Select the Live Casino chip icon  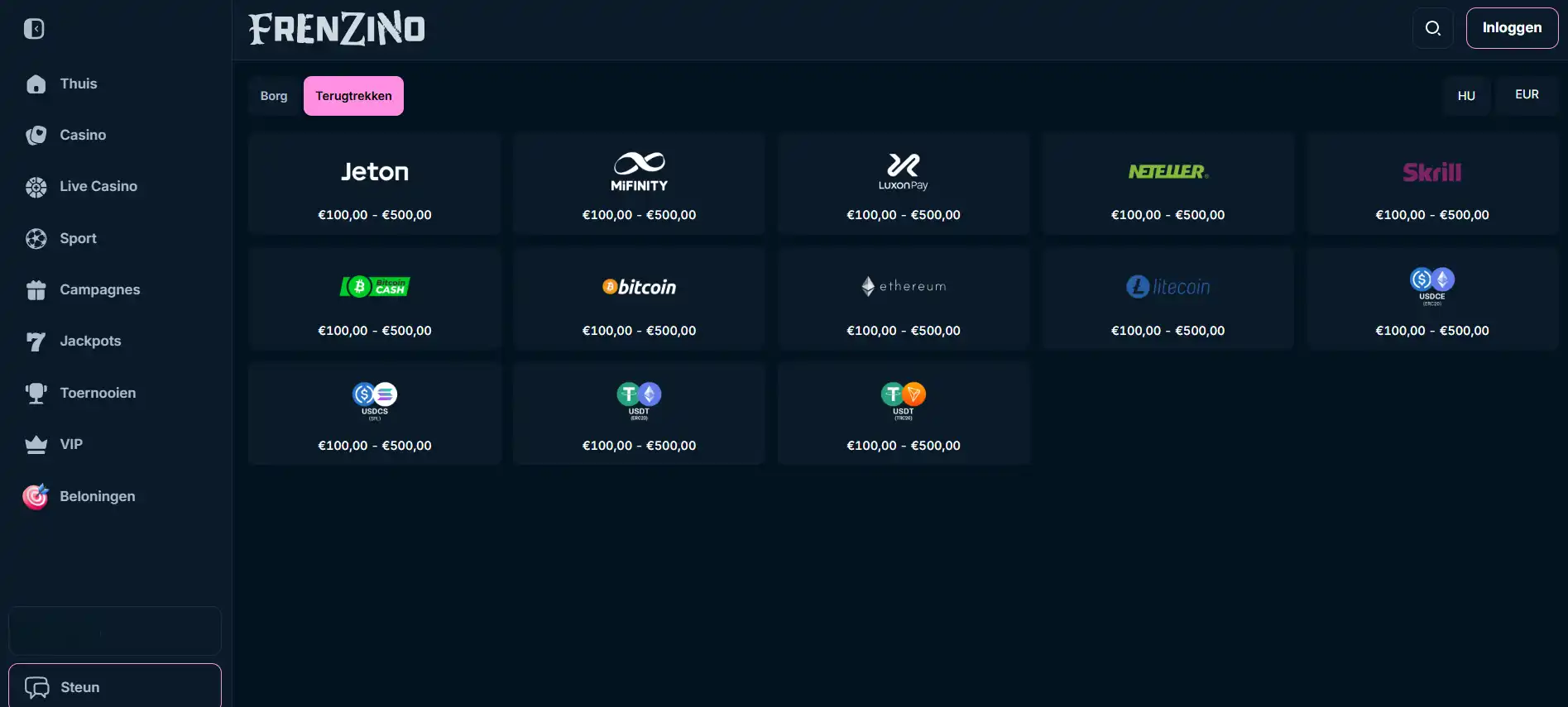36,187
